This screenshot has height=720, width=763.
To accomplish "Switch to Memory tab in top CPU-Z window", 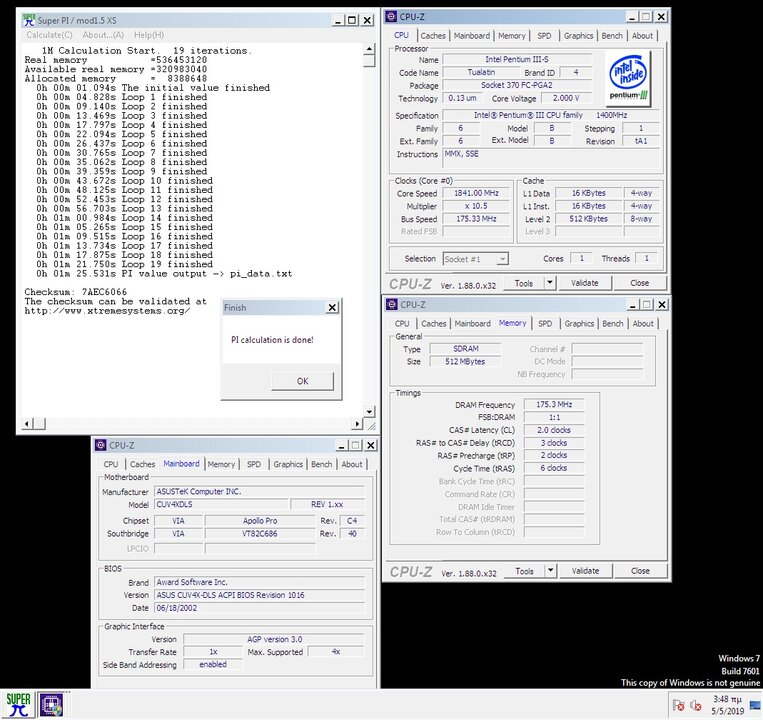I will tap(511, 36).
